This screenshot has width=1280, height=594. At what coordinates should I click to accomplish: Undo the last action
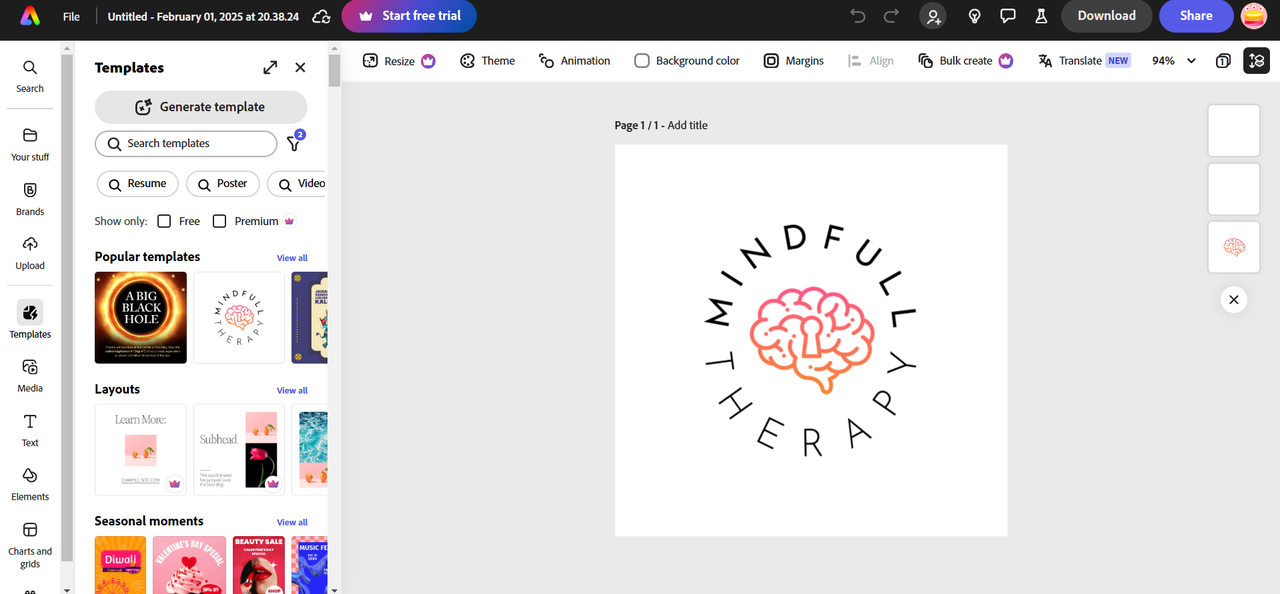(857, 16)
